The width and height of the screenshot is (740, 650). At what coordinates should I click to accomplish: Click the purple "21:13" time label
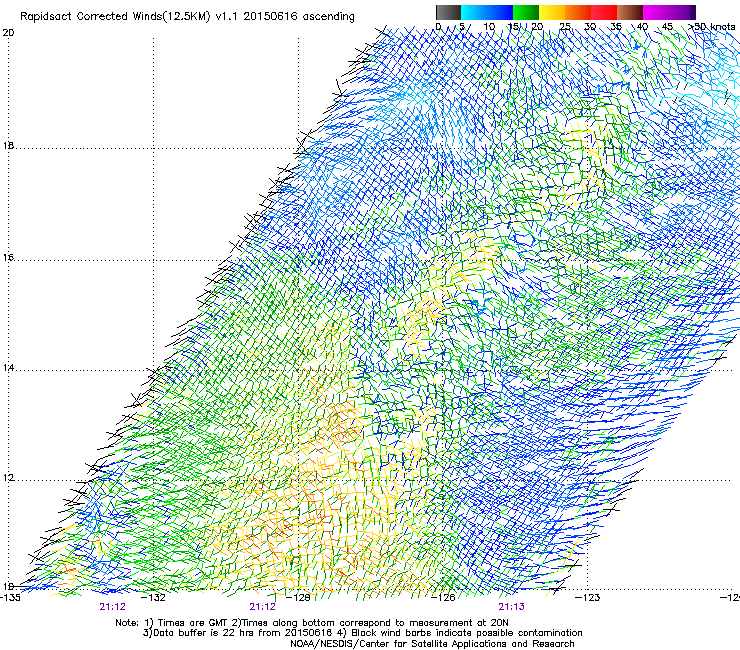click(512, 607)
